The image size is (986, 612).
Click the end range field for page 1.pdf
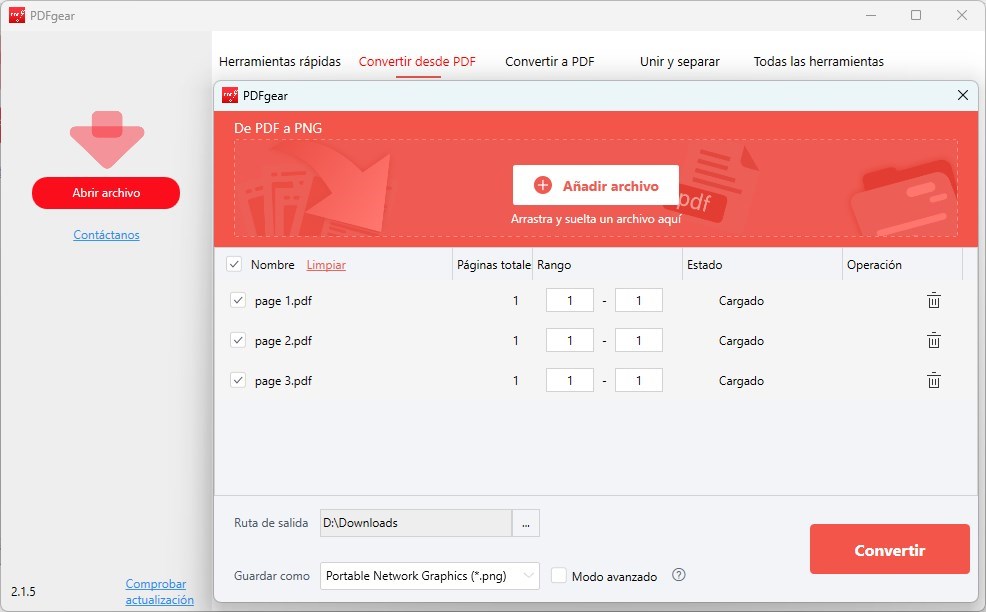pos(639,301)
